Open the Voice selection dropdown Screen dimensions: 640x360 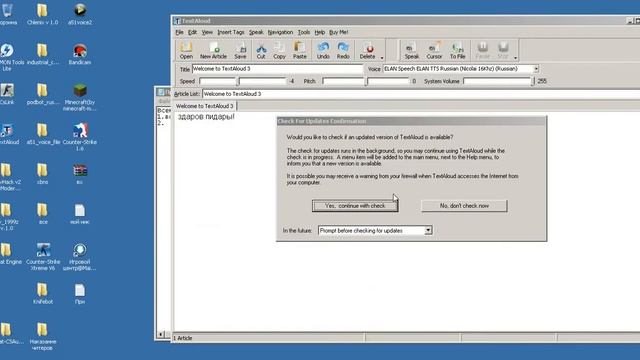point(536,69)
